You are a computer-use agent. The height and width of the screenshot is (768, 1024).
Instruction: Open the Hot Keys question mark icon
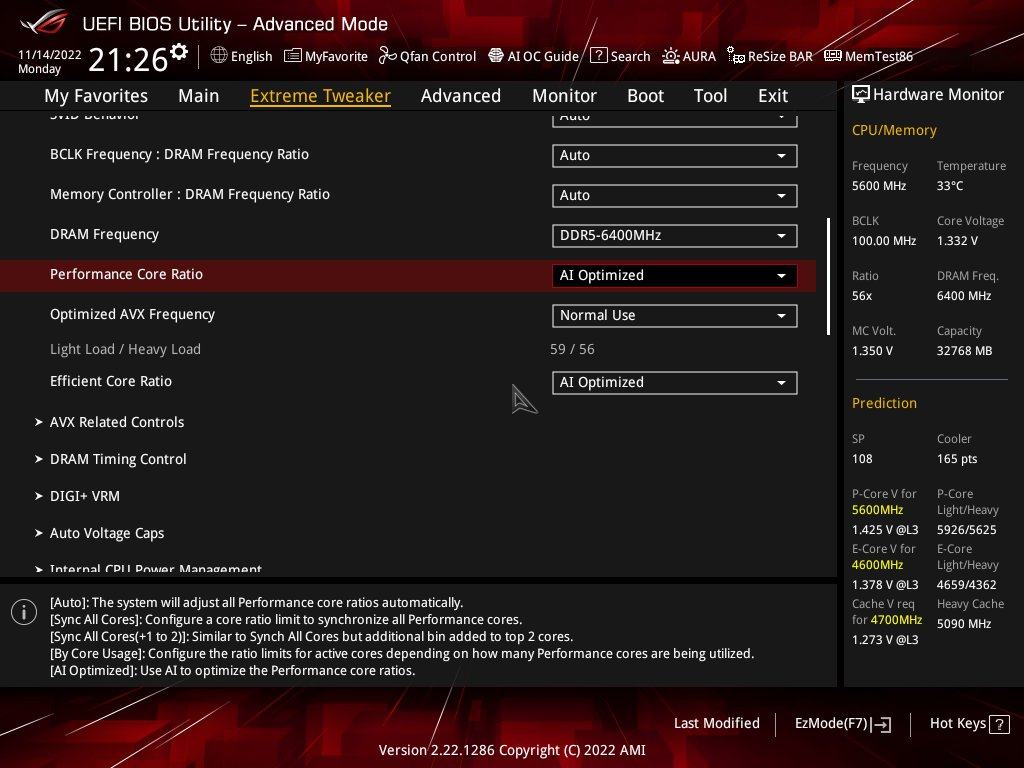(999, 724)
